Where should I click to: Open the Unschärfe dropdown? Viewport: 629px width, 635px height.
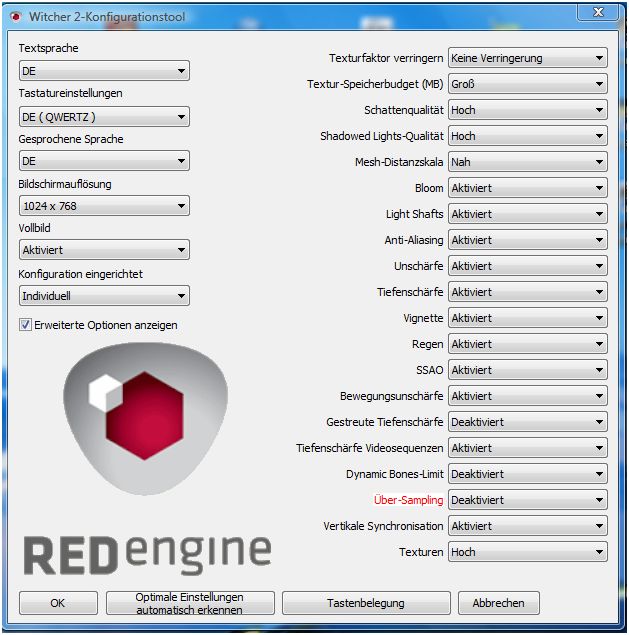528,266
